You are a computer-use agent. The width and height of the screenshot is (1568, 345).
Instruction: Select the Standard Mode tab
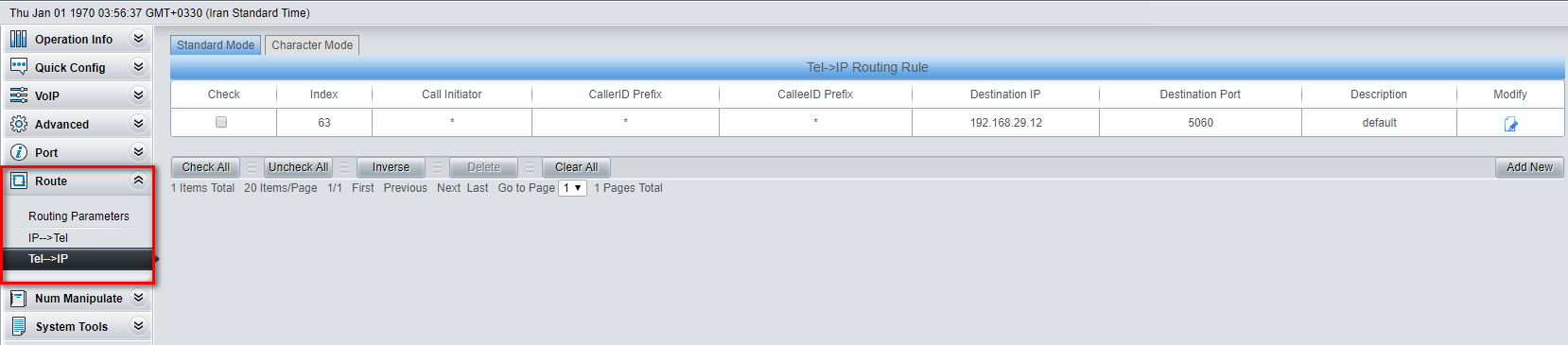(216, 44)
